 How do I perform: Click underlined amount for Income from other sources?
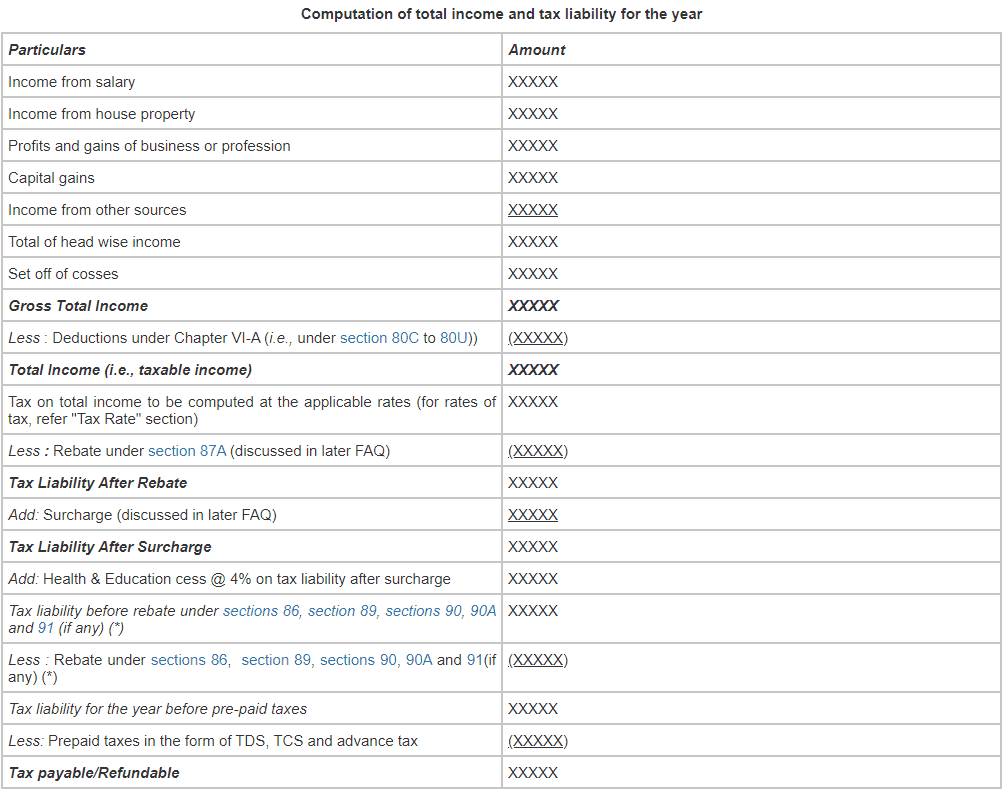(533, 210)
